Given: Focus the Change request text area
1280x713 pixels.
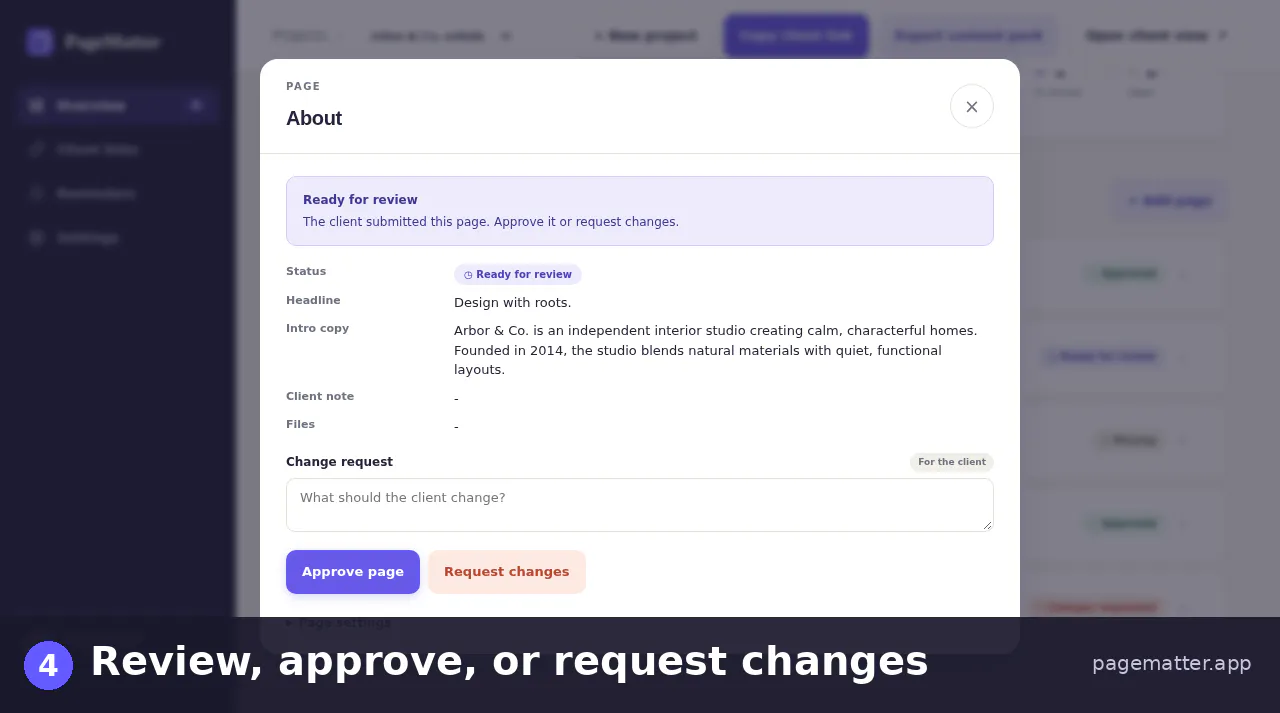Looking at the screenshot, I should click(640, 505).
